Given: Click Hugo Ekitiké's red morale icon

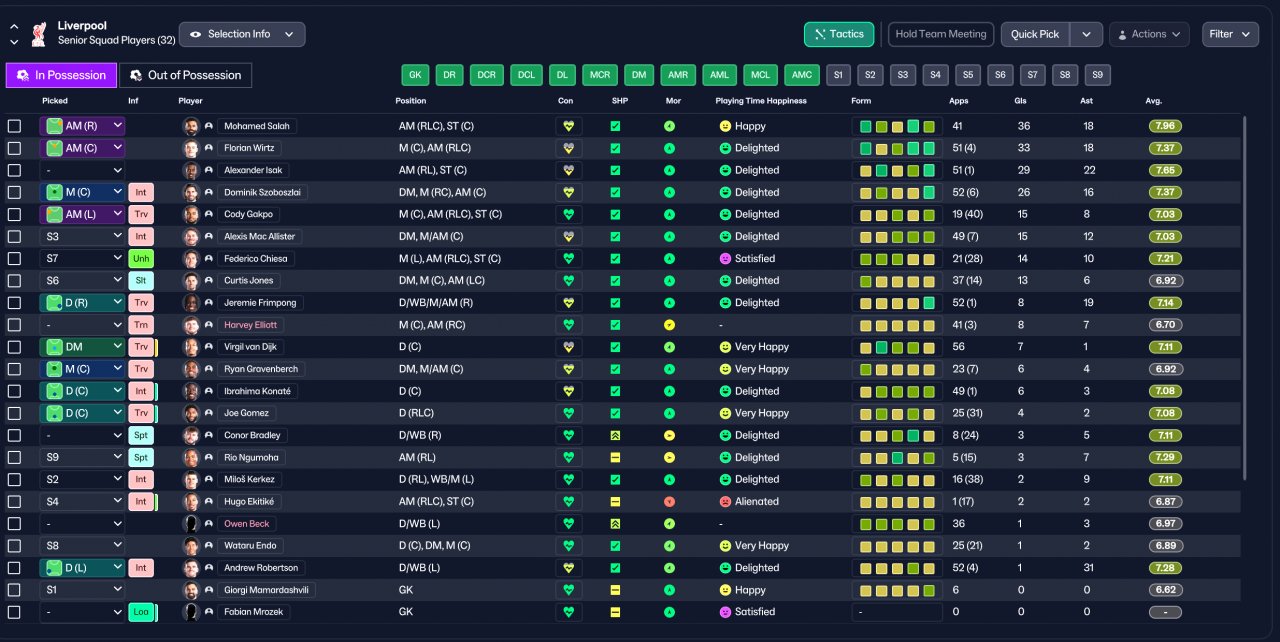Looking at the screenshot, I should [669, 502].
